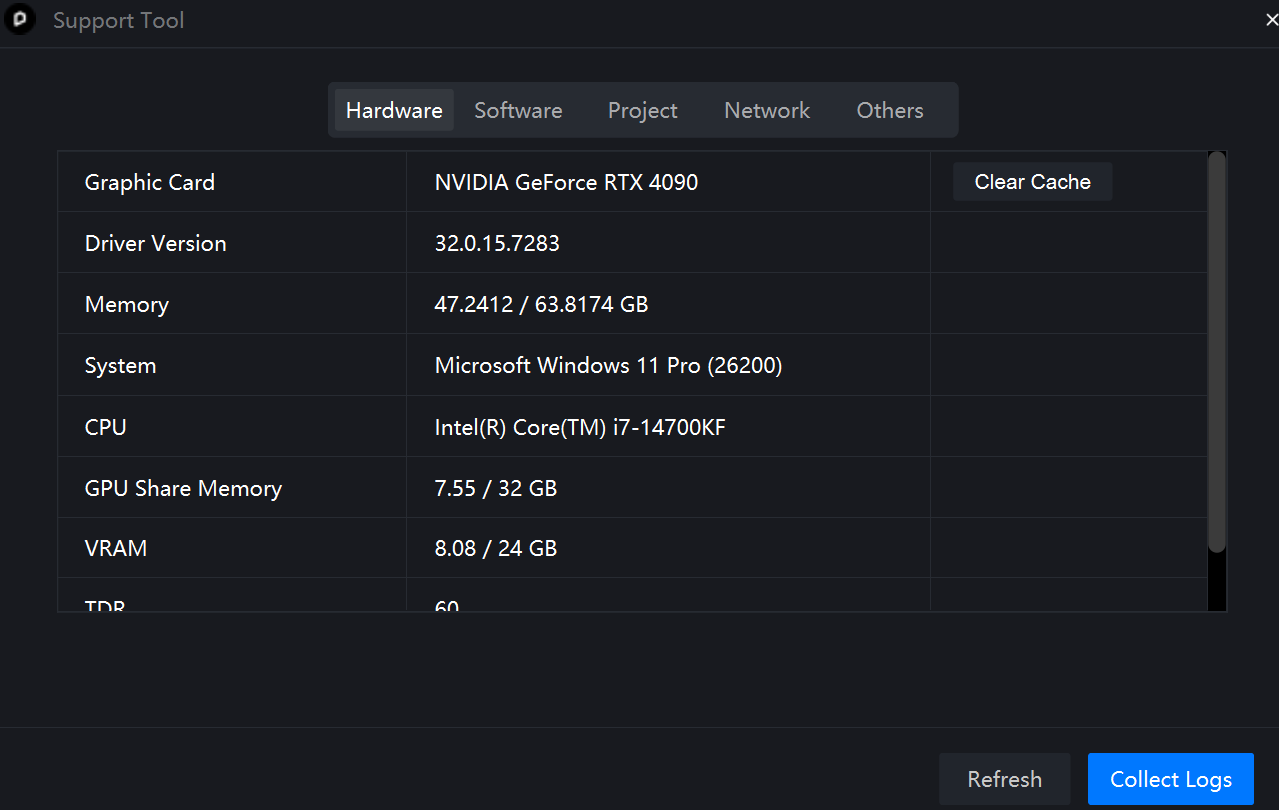This screenshot has width=1279, height=810.
Task: Click the app logo in title bar
Action: [20, 21]
